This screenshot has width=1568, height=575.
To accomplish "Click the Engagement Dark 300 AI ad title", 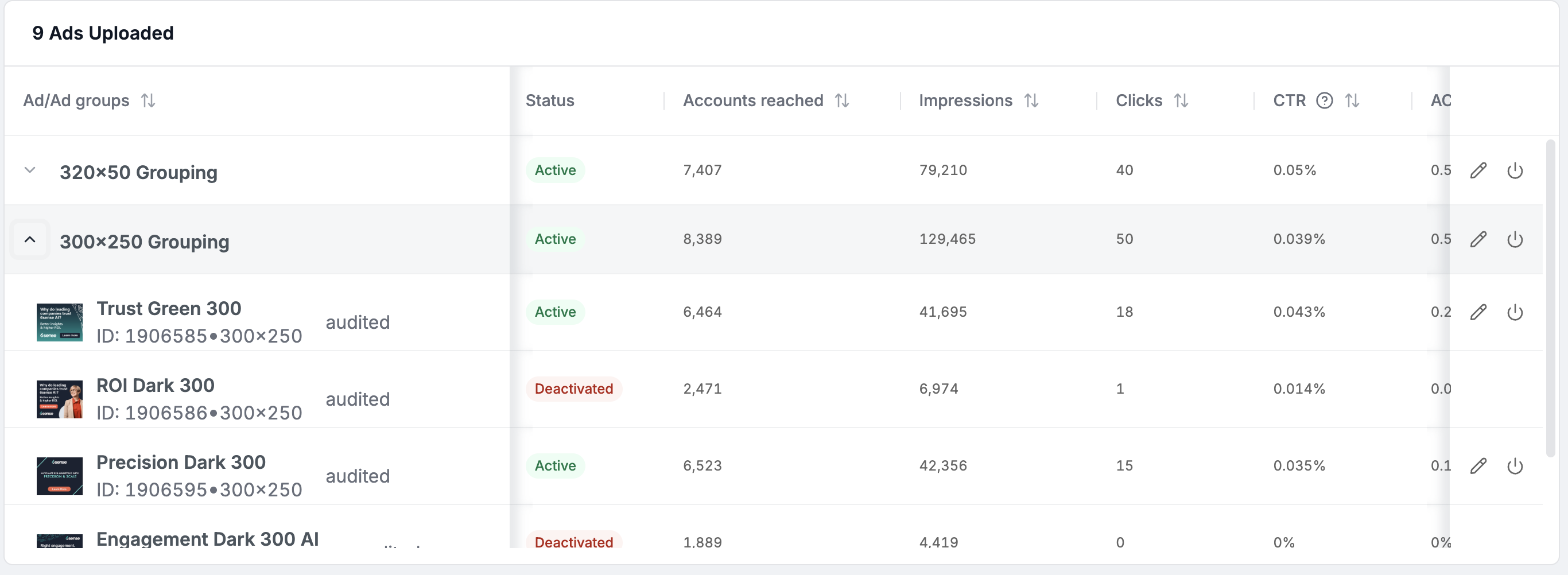I will 208,539.
